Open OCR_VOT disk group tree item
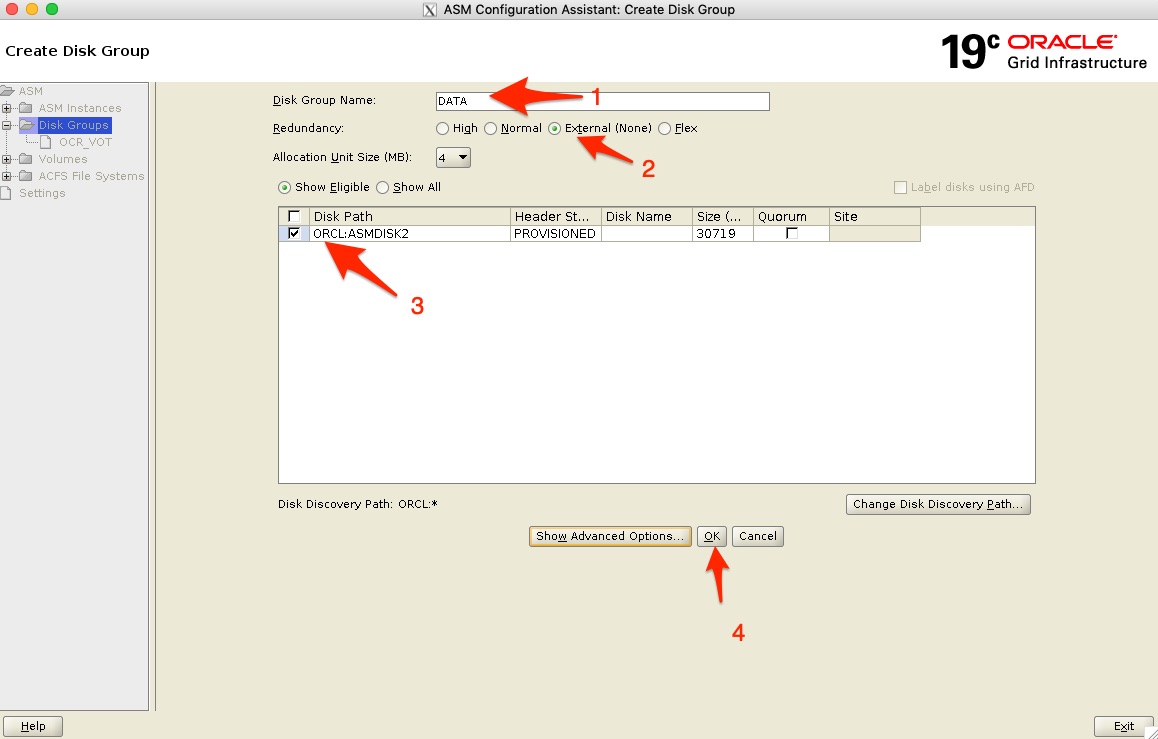1158x739 pixels. pyautogui.click(x=86, y=142)
